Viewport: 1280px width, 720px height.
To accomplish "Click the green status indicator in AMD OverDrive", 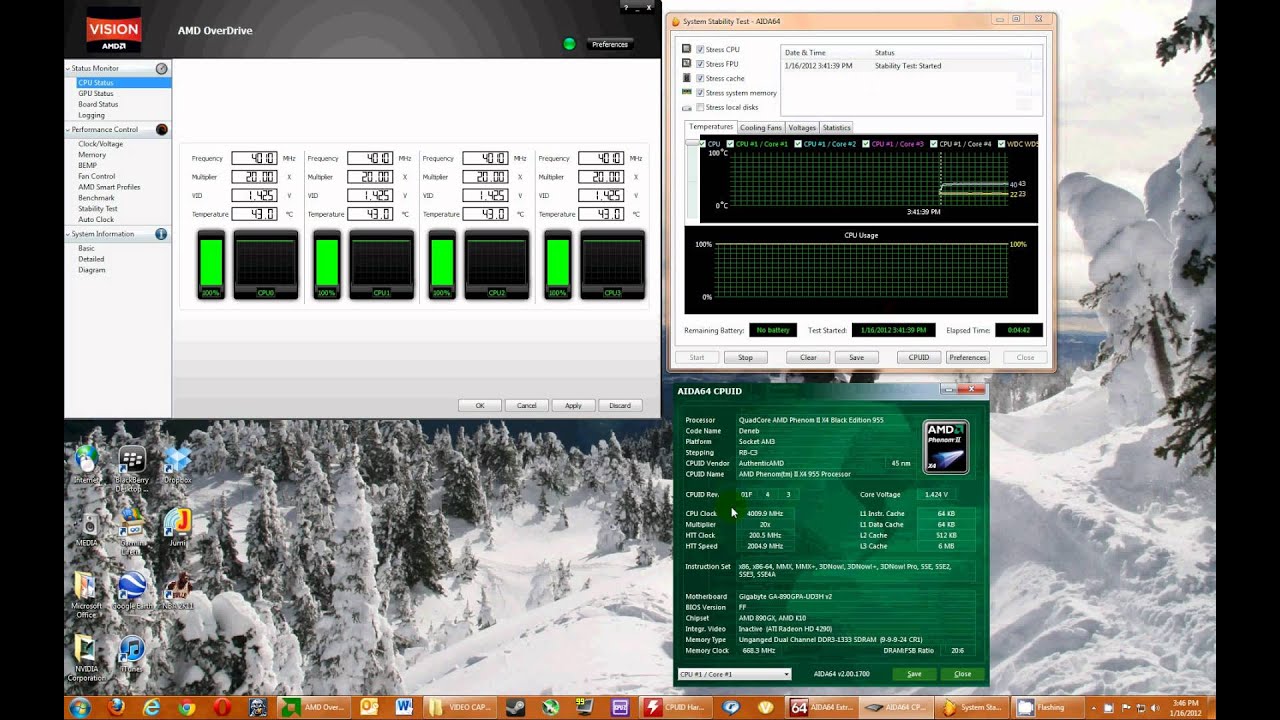I will tap(570, 44).
